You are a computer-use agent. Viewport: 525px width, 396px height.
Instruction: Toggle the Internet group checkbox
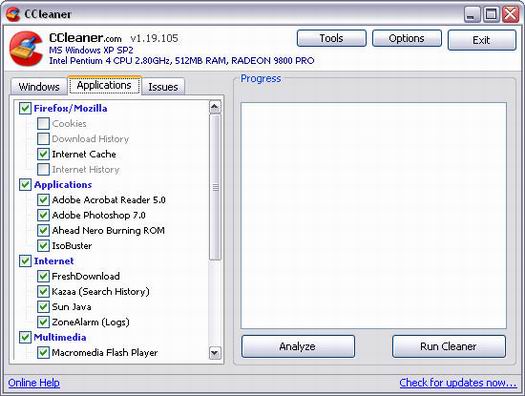pyautogui.click(x=25, y=261)
